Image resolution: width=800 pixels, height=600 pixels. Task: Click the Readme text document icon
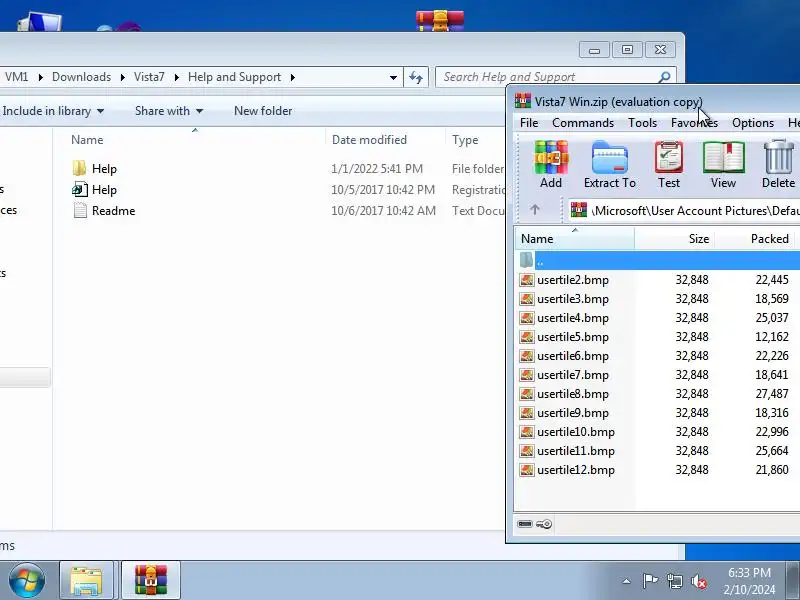tap(80, 211)
